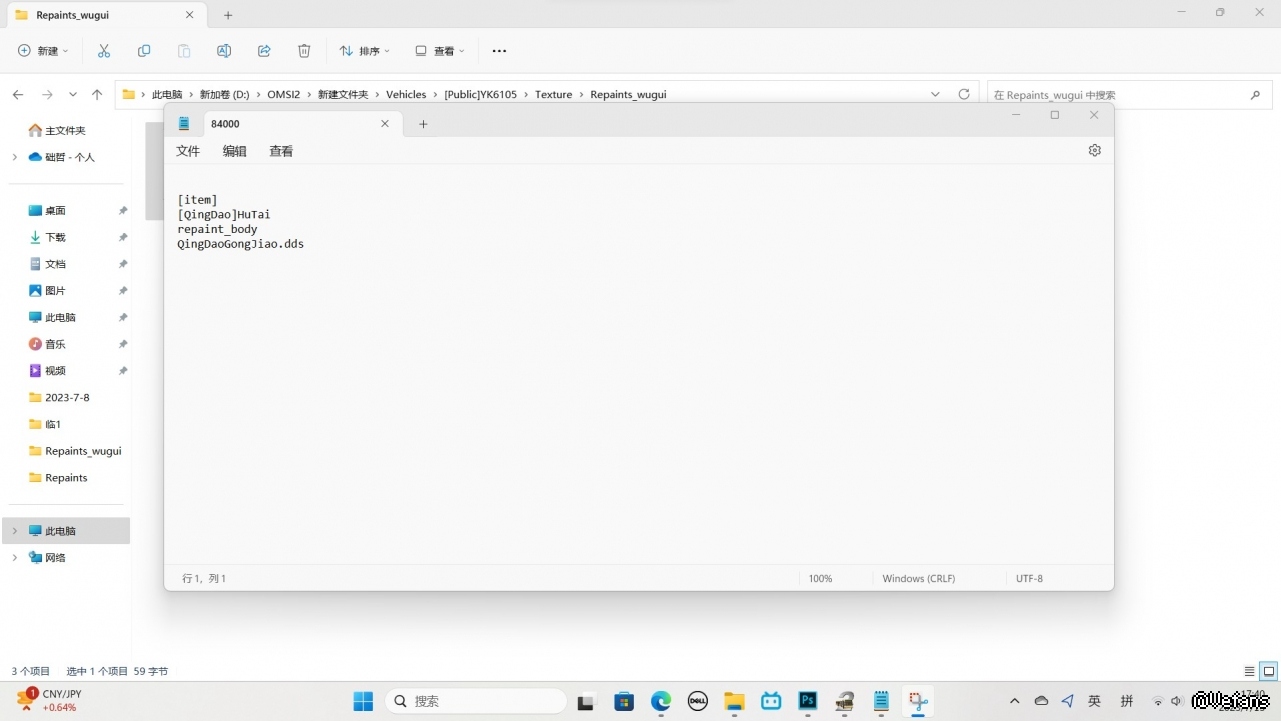Click the OneDrive cloud tray icon
Image resolution: width=1281 pixels, height=721 pixels.
tap(1041, 701)
